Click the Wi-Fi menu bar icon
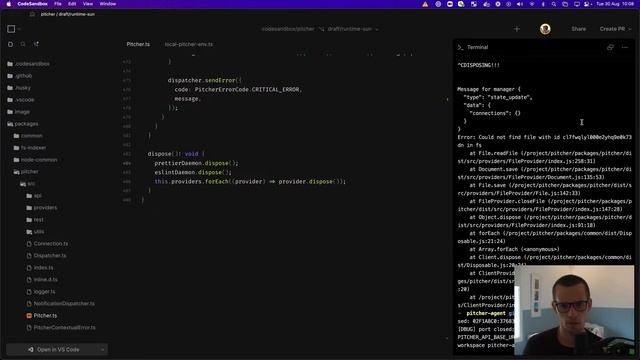640x360 pixels. click(531, 4)
